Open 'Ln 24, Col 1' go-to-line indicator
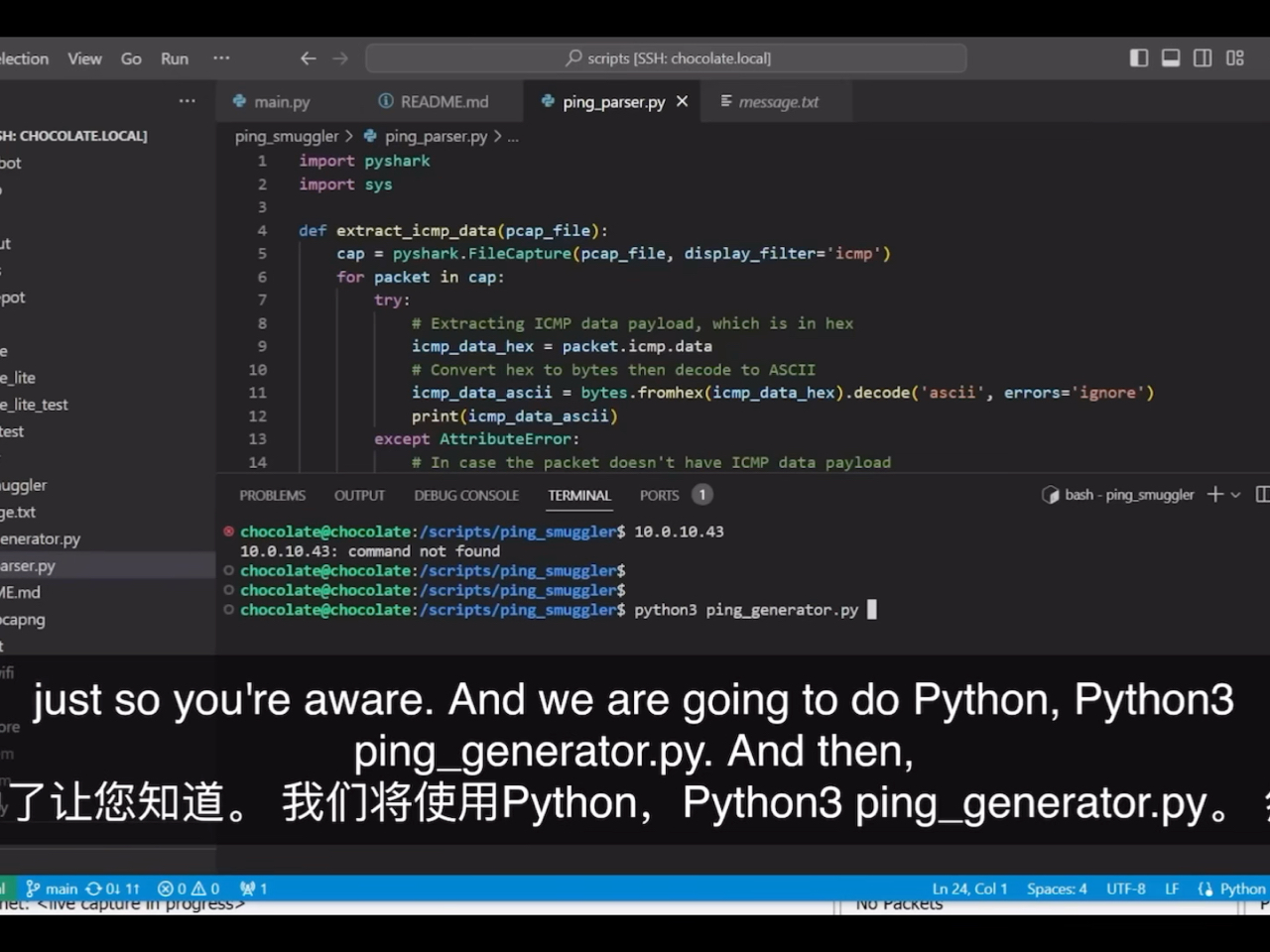1270x952 pixels. [969, 889]
